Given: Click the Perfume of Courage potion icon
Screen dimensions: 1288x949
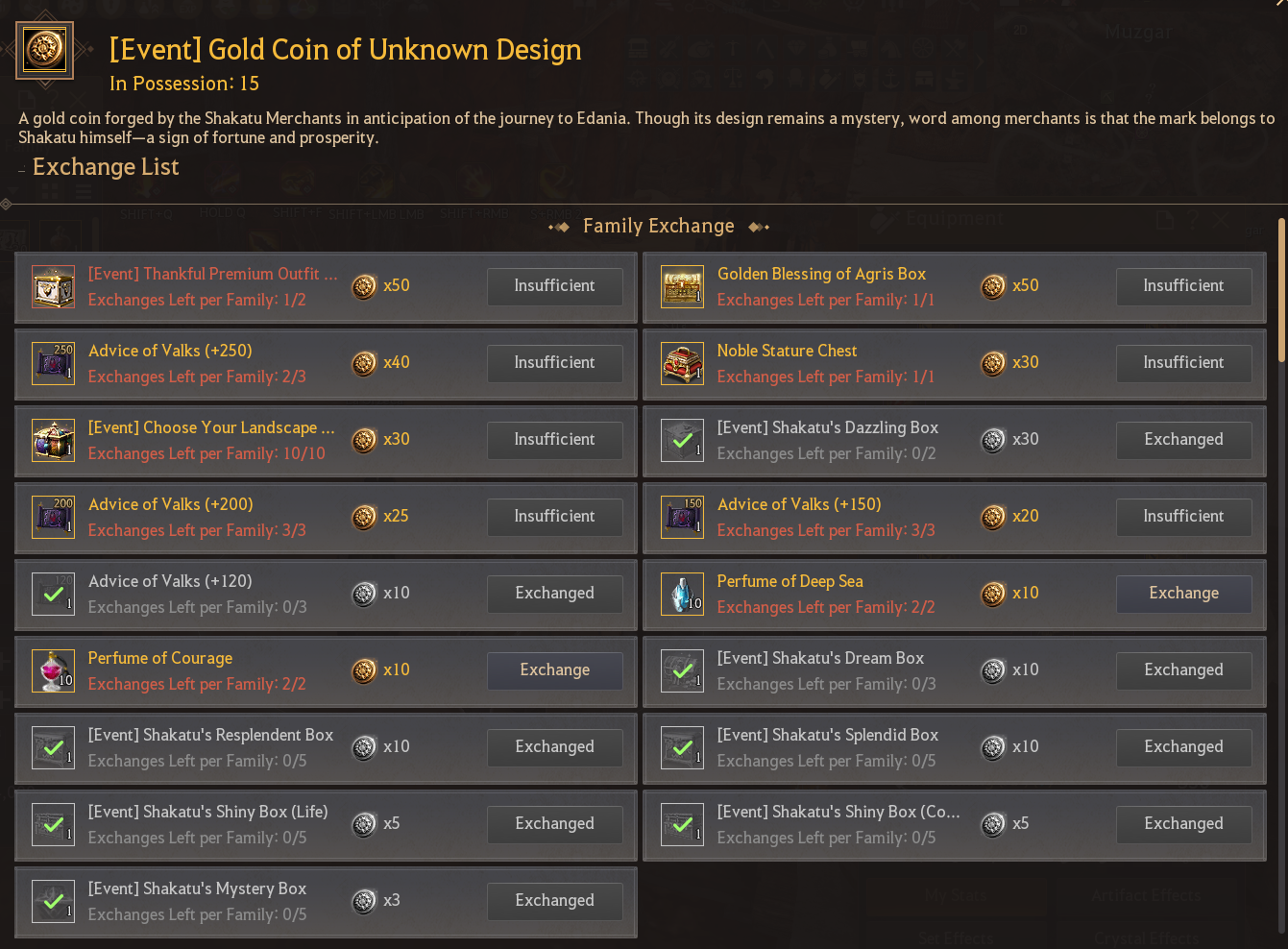Looking at the screenshot, I should point(53,671).
